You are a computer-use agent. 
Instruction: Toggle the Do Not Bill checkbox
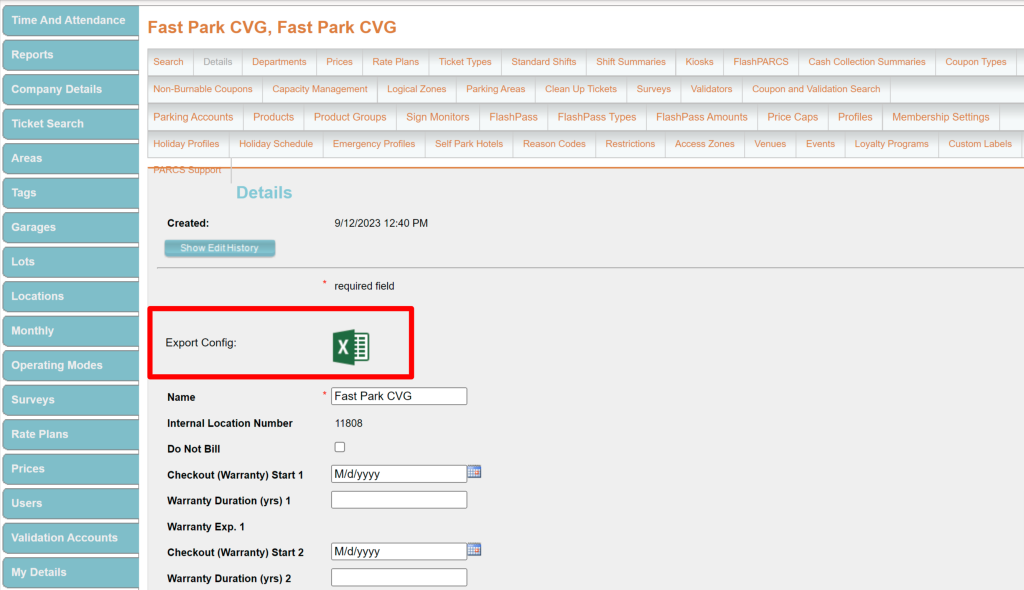pos(340,448)
